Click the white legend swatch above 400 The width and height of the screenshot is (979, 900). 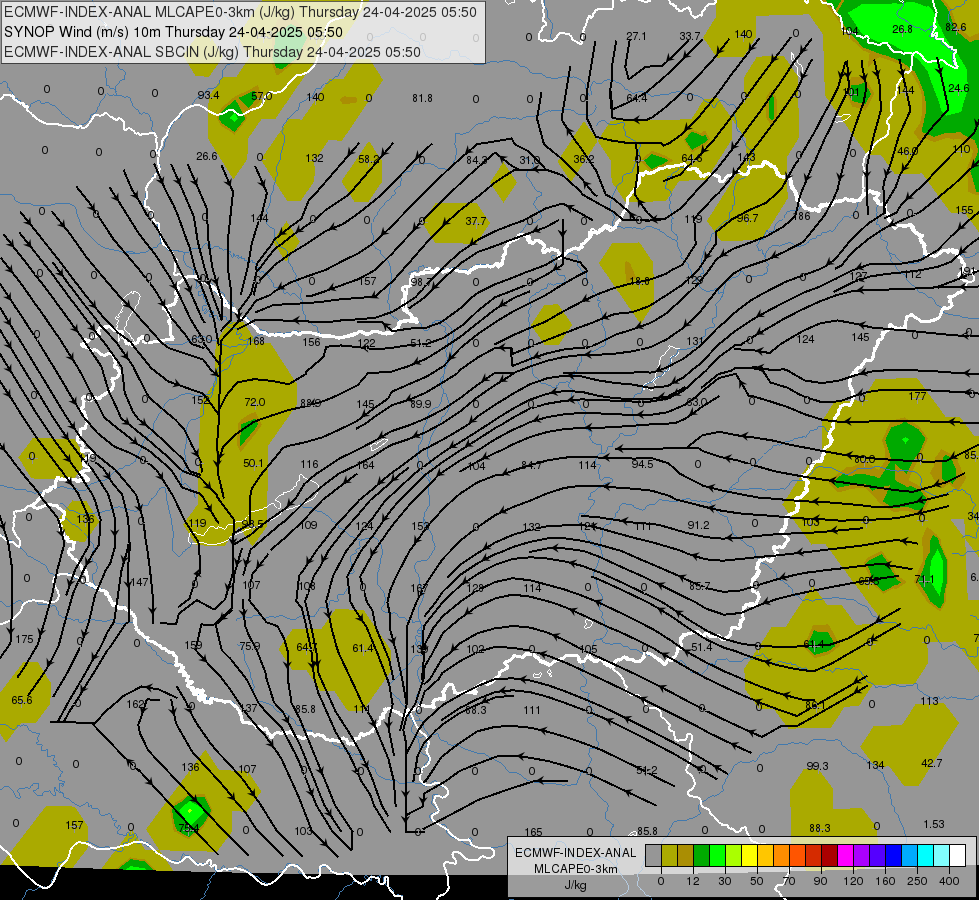(x=957, y=855)
